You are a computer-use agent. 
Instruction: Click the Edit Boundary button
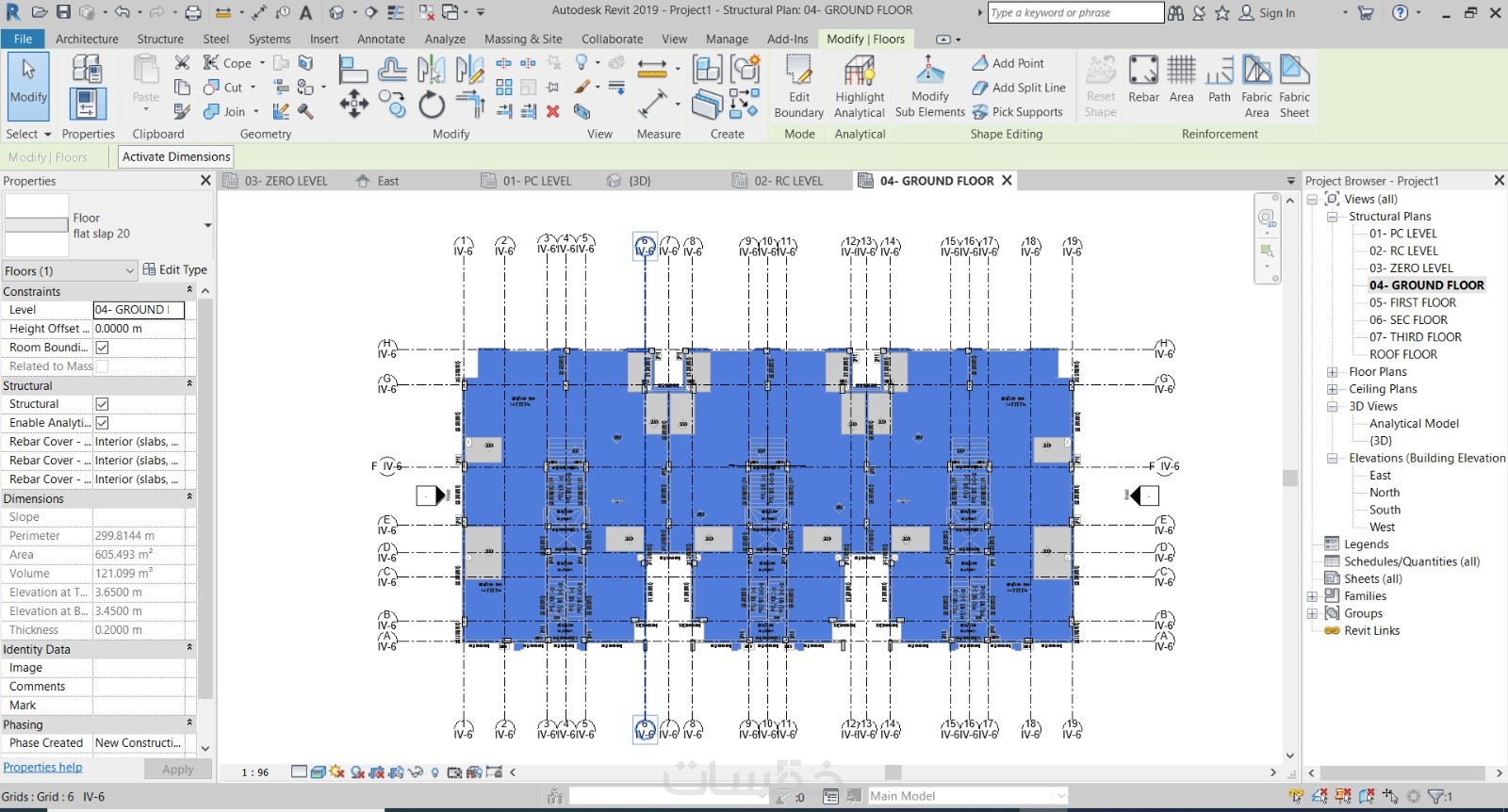tap(799, 87)
